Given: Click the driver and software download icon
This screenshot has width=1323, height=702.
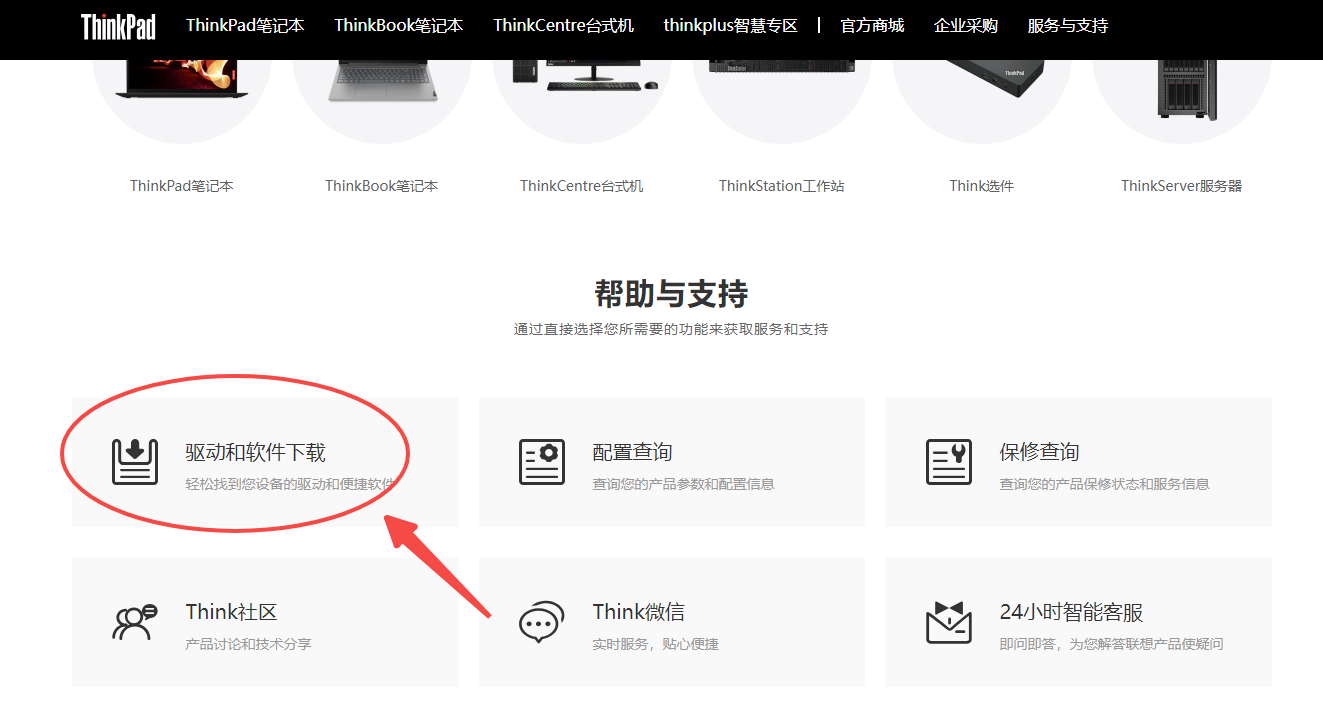Looking at the screenshot, I should coord(135,462).
